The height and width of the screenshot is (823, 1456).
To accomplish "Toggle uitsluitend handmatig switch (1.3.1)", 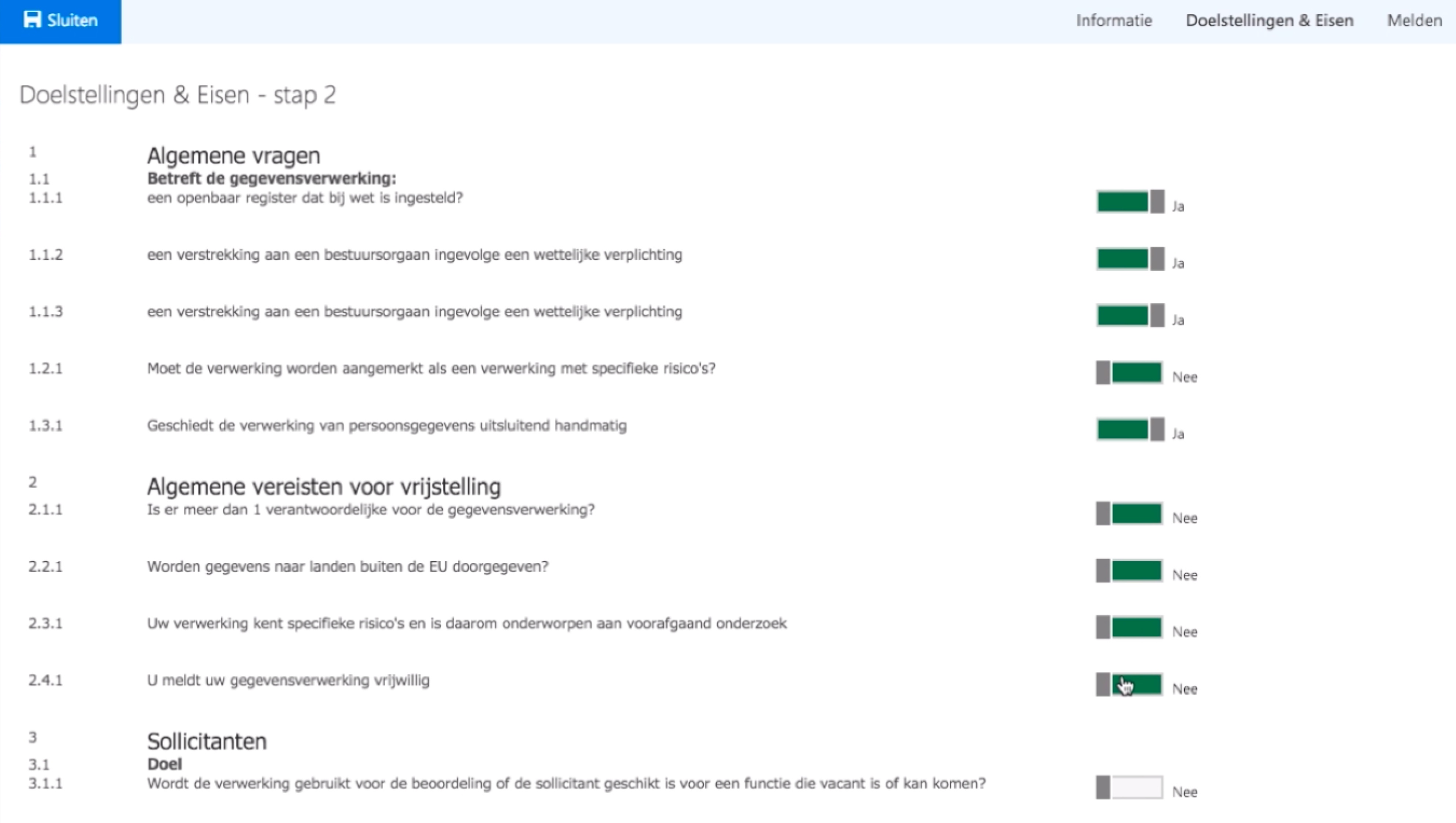I will [1130, 429].
